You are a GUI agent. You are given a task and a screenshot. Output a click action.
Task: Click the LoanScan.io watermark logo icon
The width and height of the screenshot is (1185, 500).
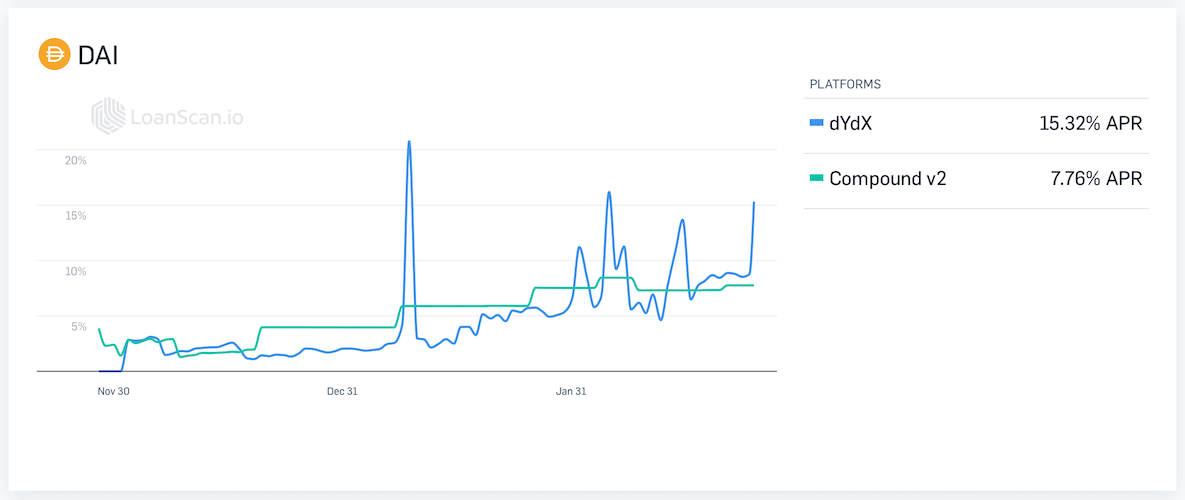pyautogui.click(x=108, y=117)
